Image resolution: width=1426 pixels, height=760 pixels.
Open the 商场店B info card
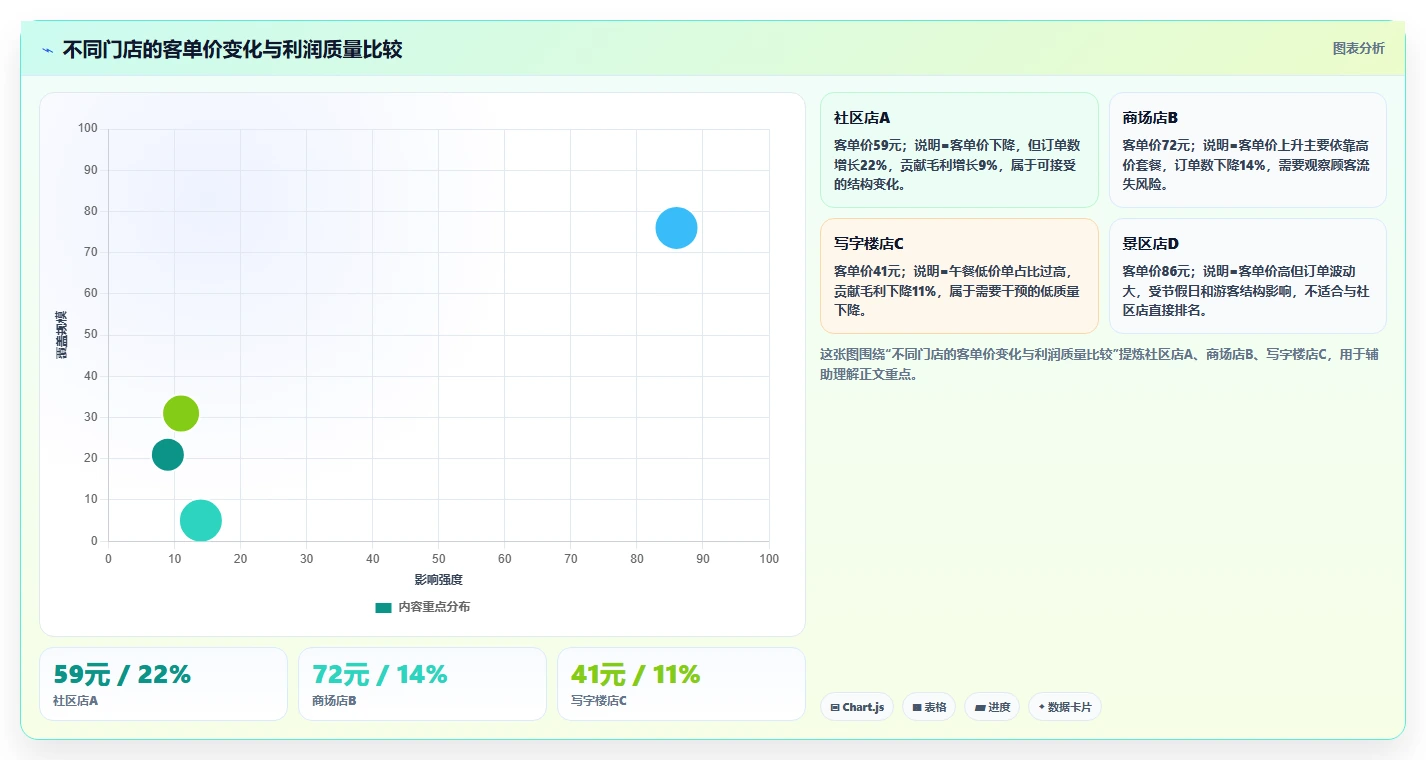coord(1247,150)
